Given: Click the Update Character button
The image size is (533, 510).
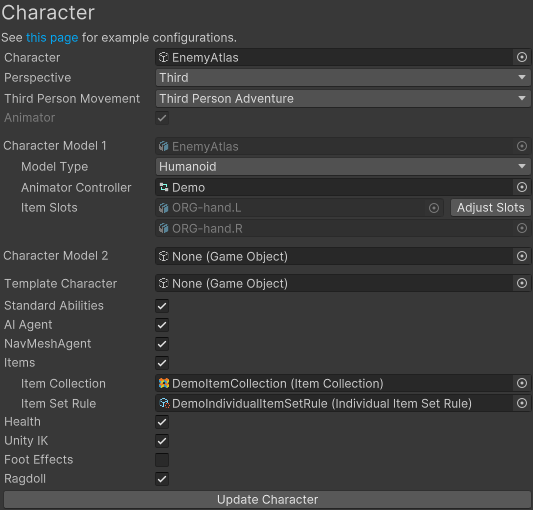Looking at the screenshot, I should (267, 499).
